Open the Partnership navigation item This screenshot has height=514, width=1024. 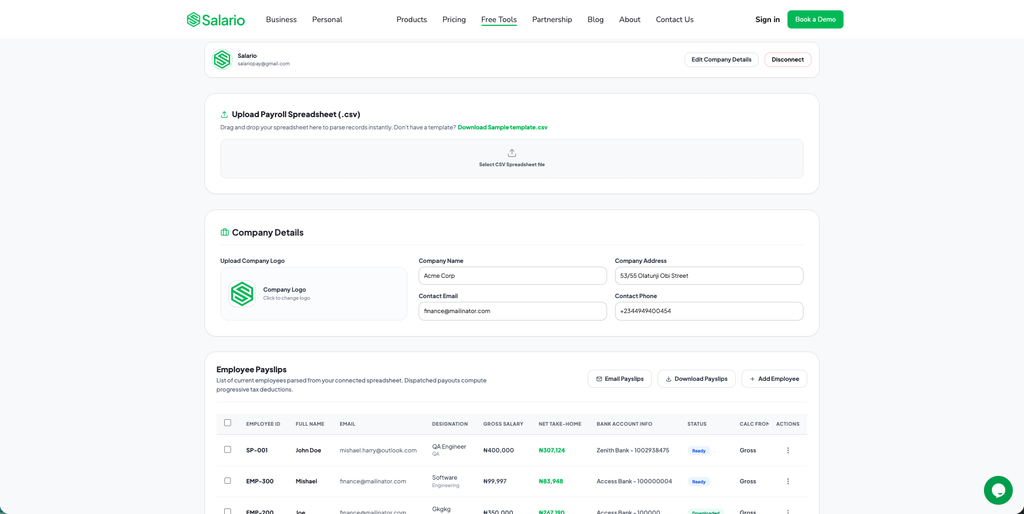click(552, 20)
